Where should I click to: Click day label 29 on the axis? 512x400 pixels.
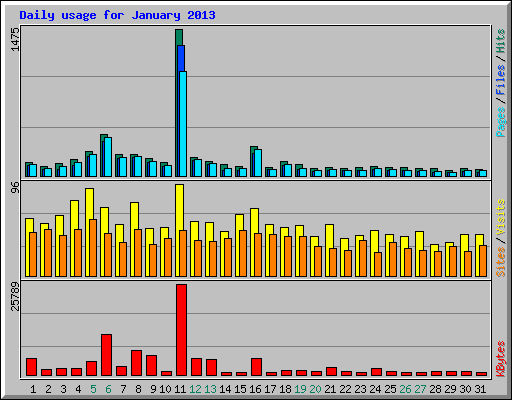[x=450, y=389]
